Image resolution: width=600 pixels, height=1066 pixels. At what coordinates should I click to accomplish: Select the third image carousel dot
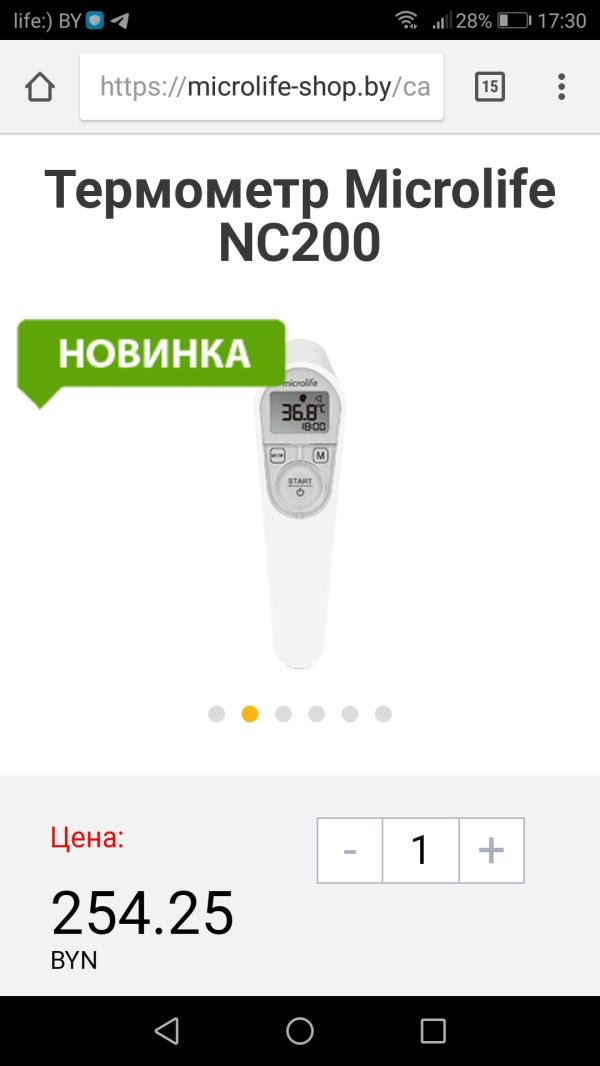pyautogui.click(x=283, y=714)
